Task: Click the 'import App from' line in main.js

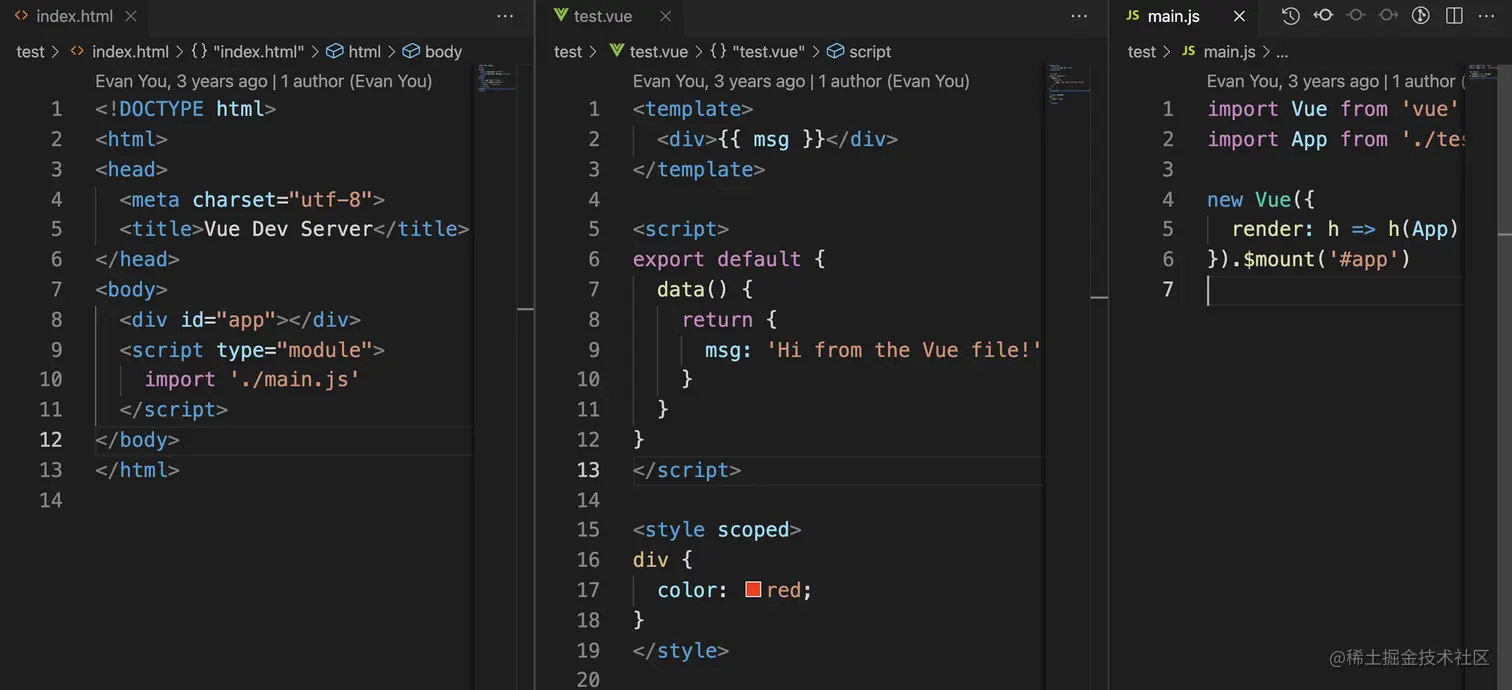Action: click(x=1335, y=139)
